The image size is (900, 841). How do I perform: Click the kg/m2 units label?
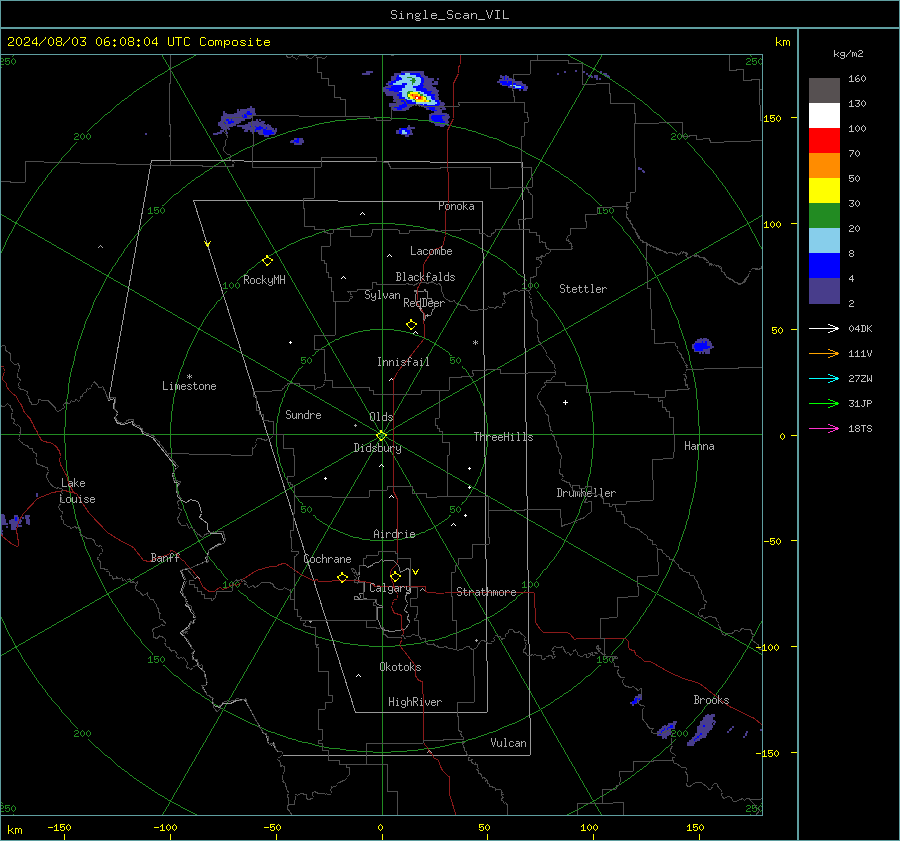(848, 54)
